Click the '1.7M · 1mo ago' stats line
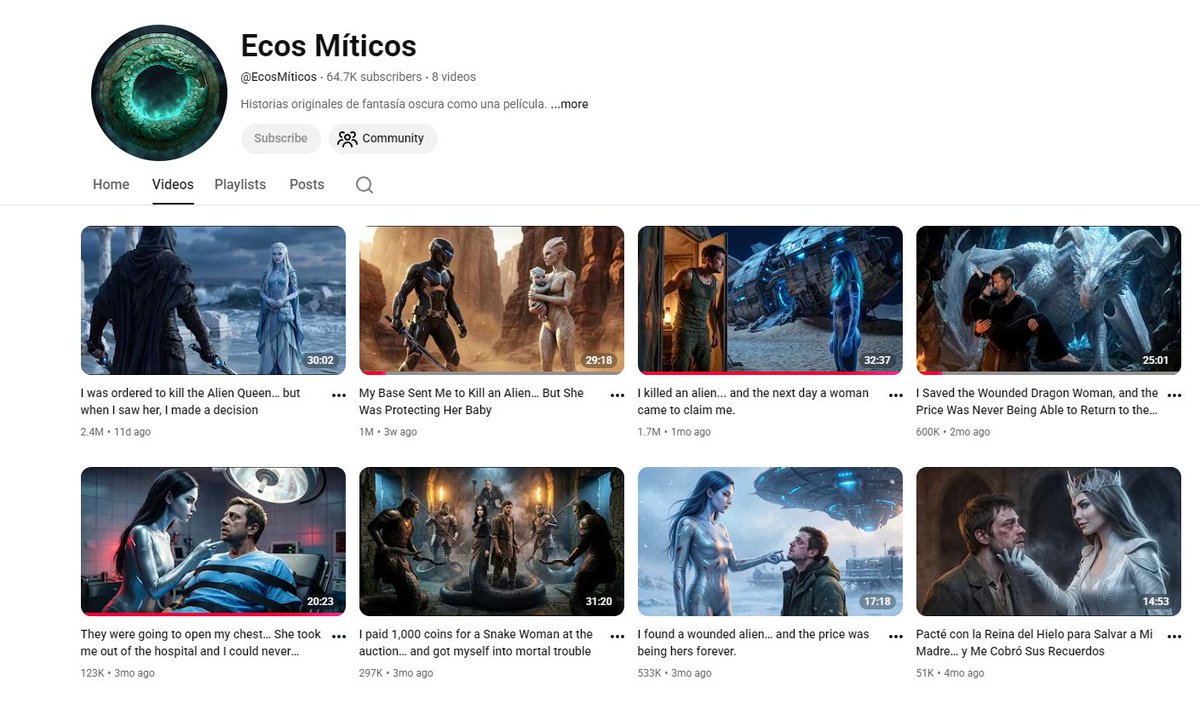 (x=674, y=432)
